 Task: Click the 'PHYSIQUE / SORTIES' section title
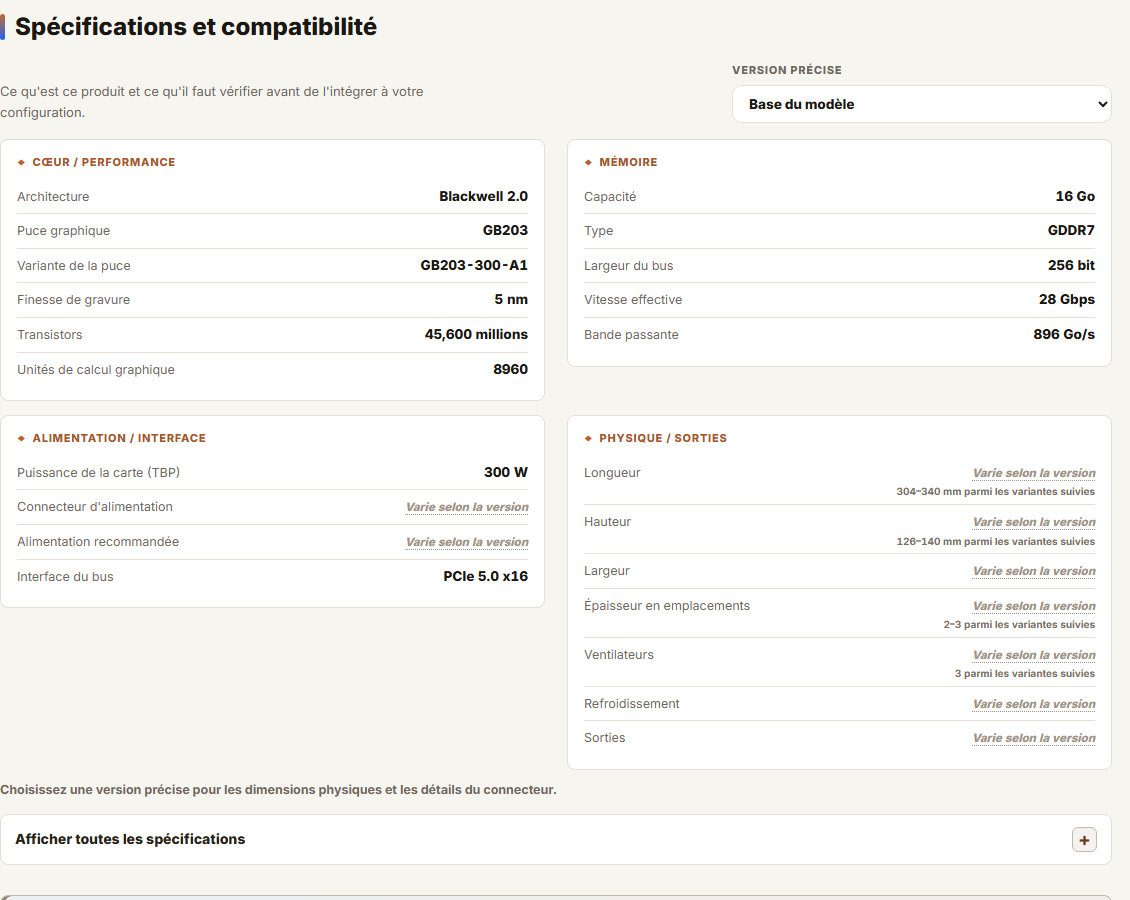663,438
